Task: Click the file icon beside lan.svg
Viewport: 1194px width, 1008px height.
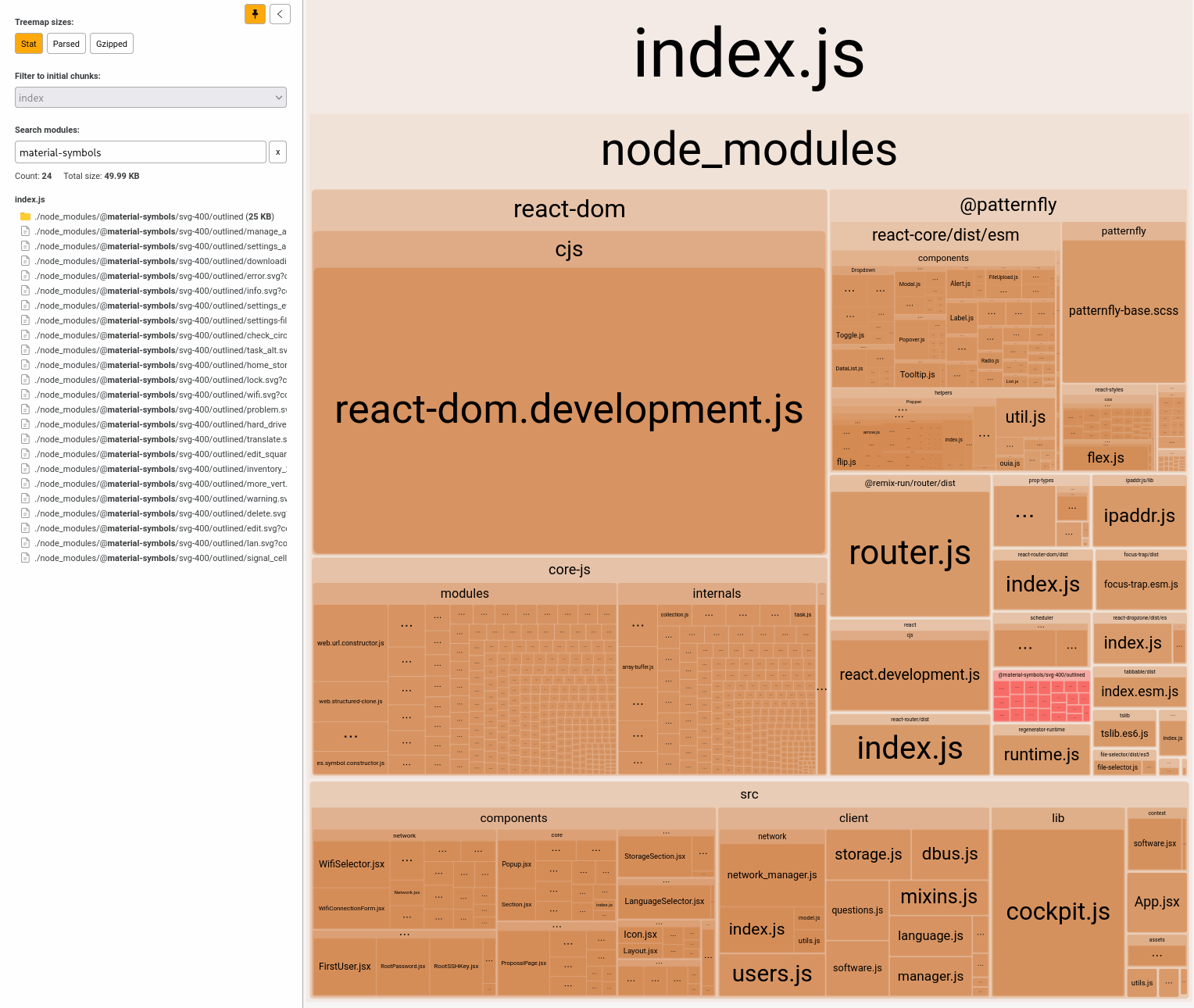Action: tap(25, 543)
